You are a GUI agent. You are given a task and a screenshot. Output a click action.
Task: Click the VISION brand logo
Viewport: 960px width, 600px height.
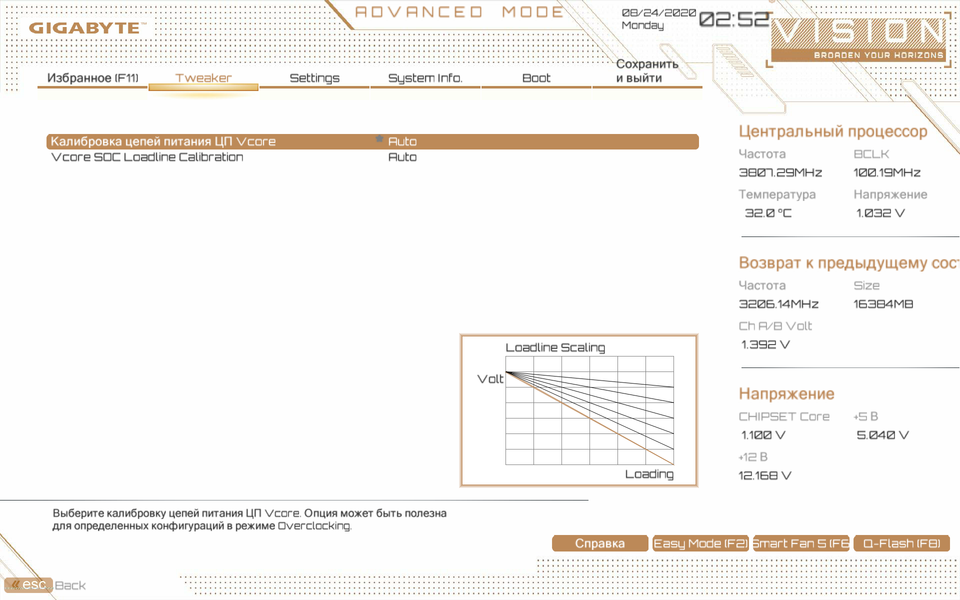click(859, 40)
